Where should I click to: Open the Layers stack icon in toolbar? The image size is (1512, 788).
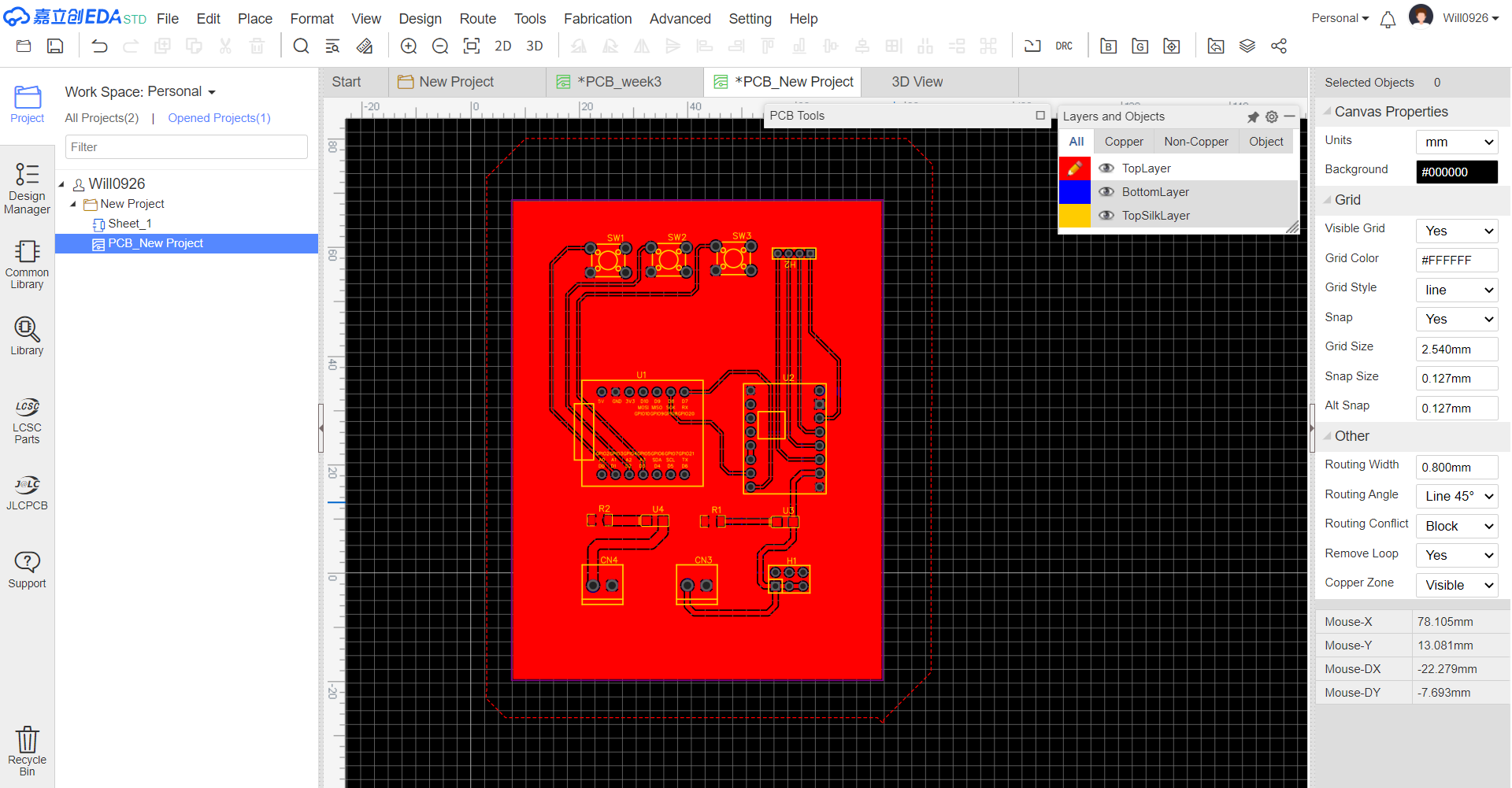pyautogui.click(x=1247, y=46)
